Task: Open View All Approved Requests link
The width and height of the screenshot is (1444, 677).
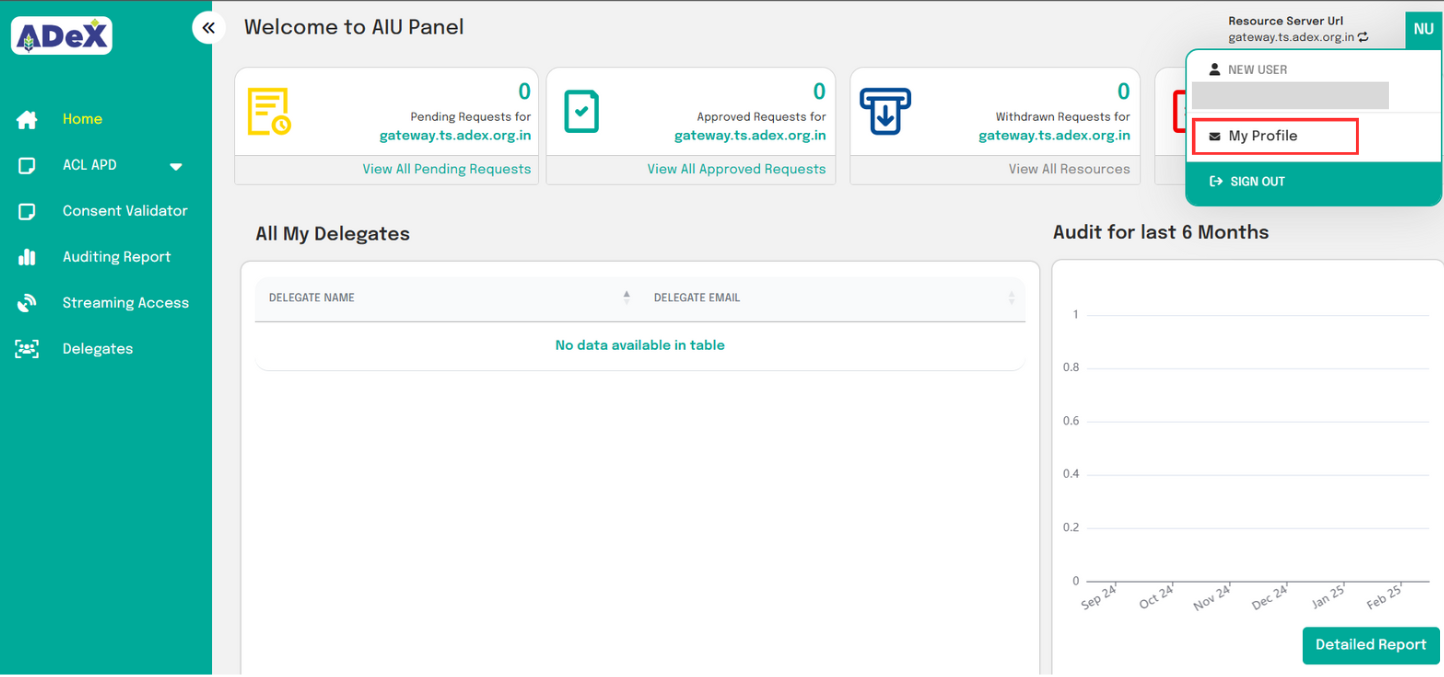Action: click(x=736, y=169)
